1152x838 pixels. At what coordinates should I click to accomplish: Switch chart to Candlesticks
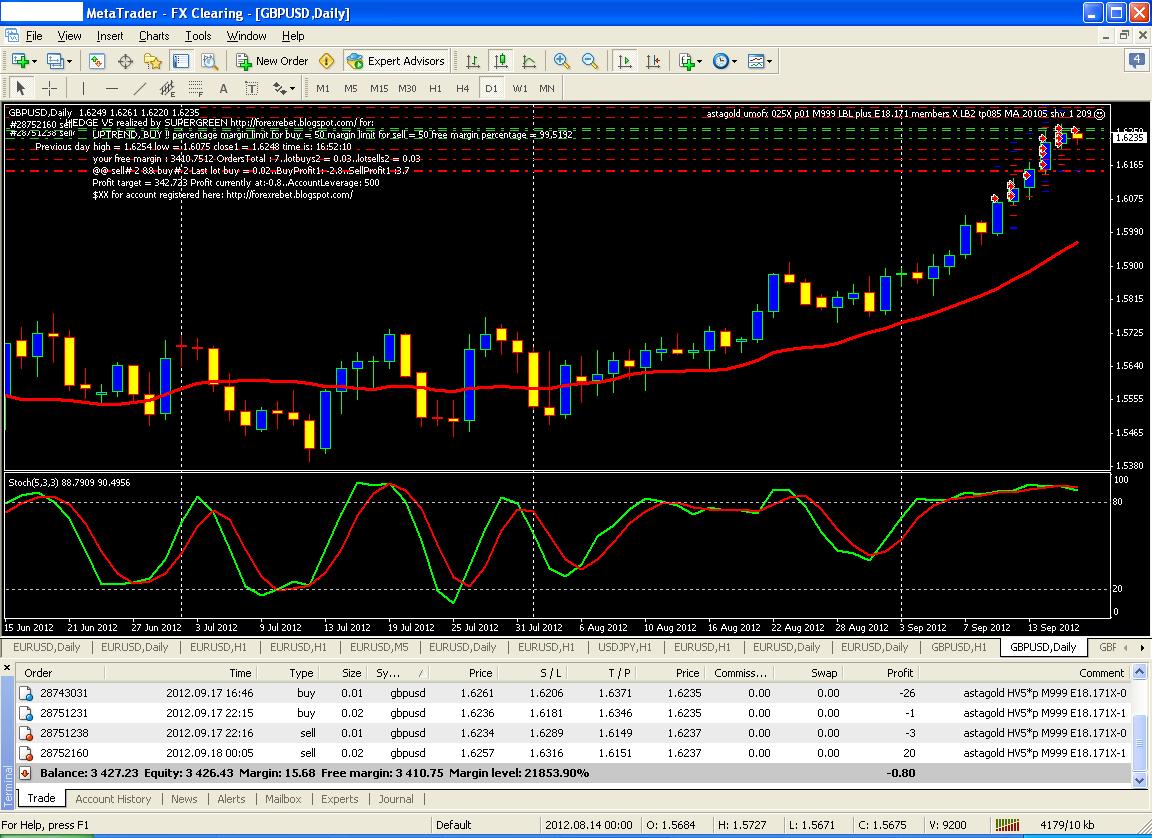pyautogui.click(x=501, y=61)
